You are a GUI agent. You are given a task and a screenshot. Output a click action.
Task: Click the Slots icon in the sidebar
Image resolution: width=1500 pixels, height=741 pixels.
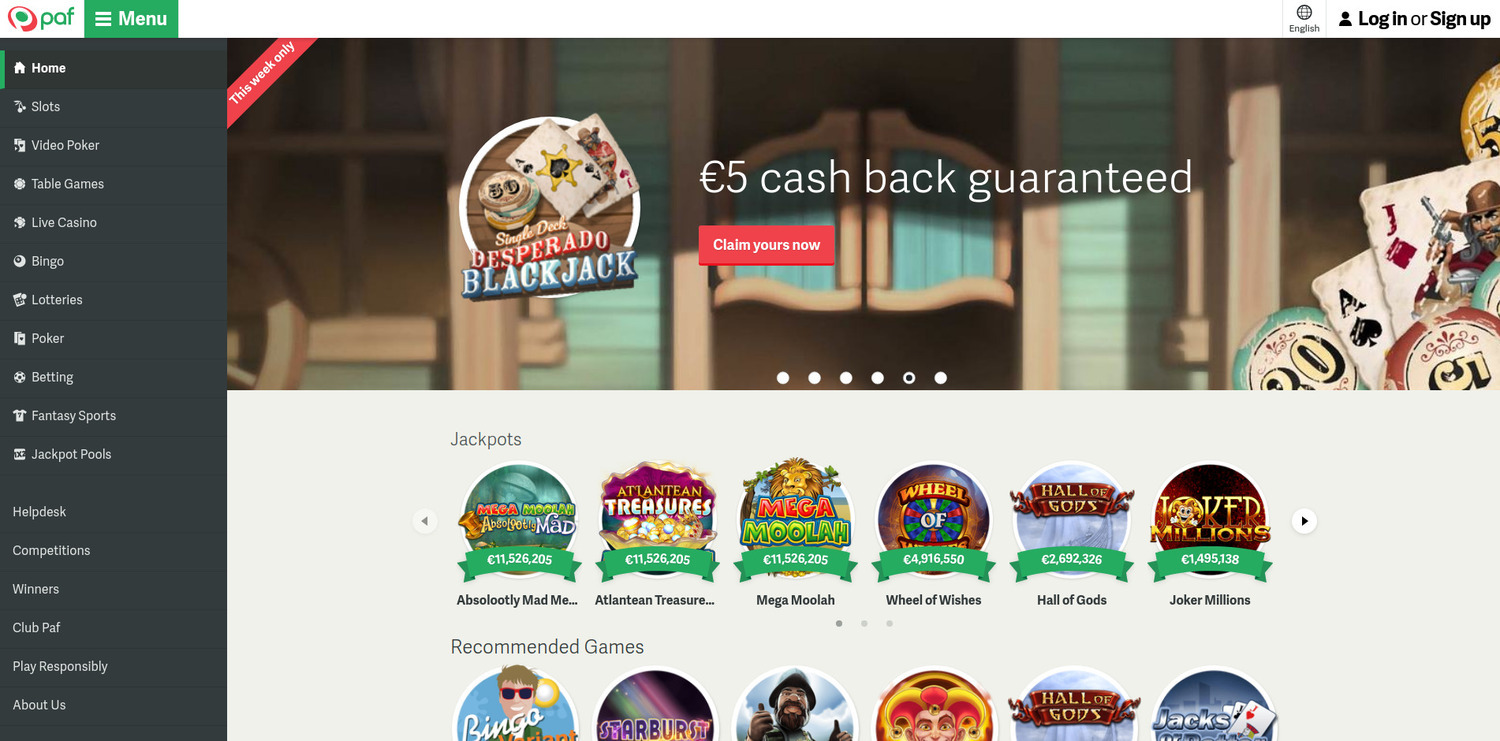pos(19,106)
